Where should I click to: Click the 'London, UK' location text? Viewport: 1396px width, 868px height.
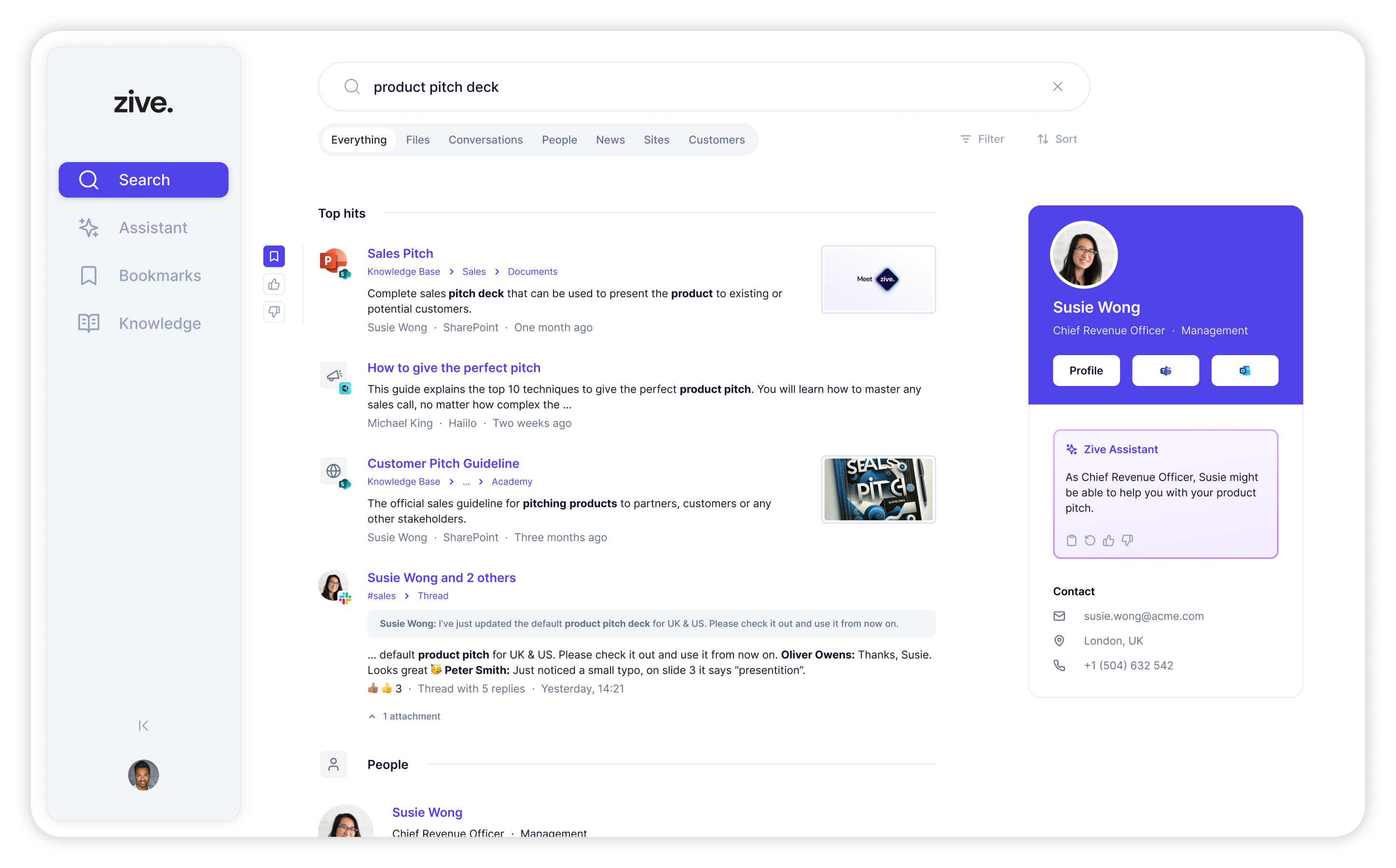click(1113, 641)
